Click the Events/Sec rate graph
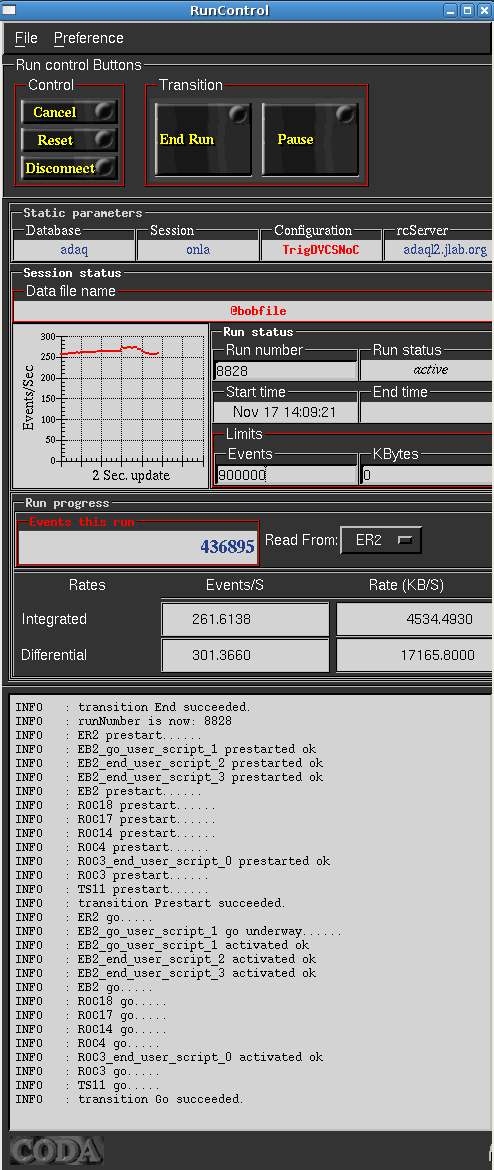Viewport: 494px width, 1170px height. click(x=110, y=405)
